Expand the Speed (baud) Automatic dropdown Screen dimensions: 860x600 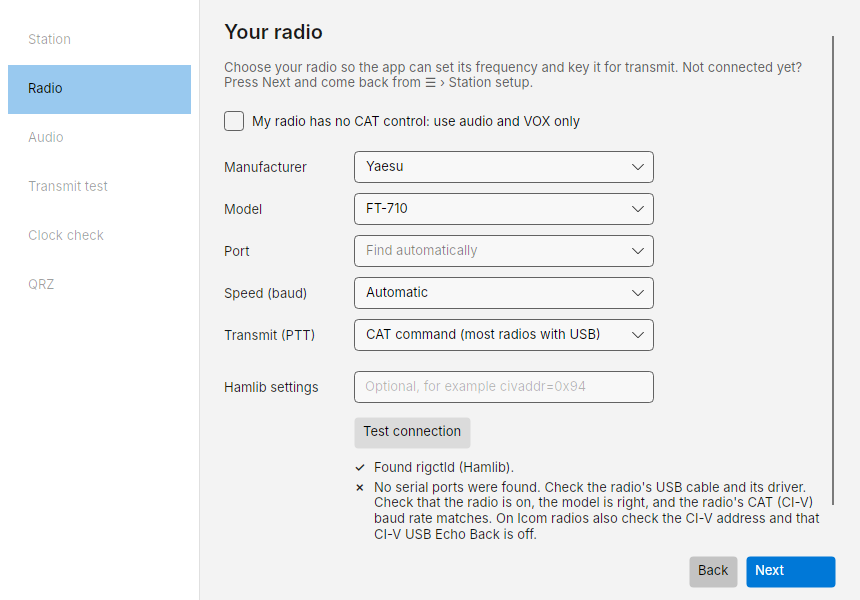click(503, 293)
